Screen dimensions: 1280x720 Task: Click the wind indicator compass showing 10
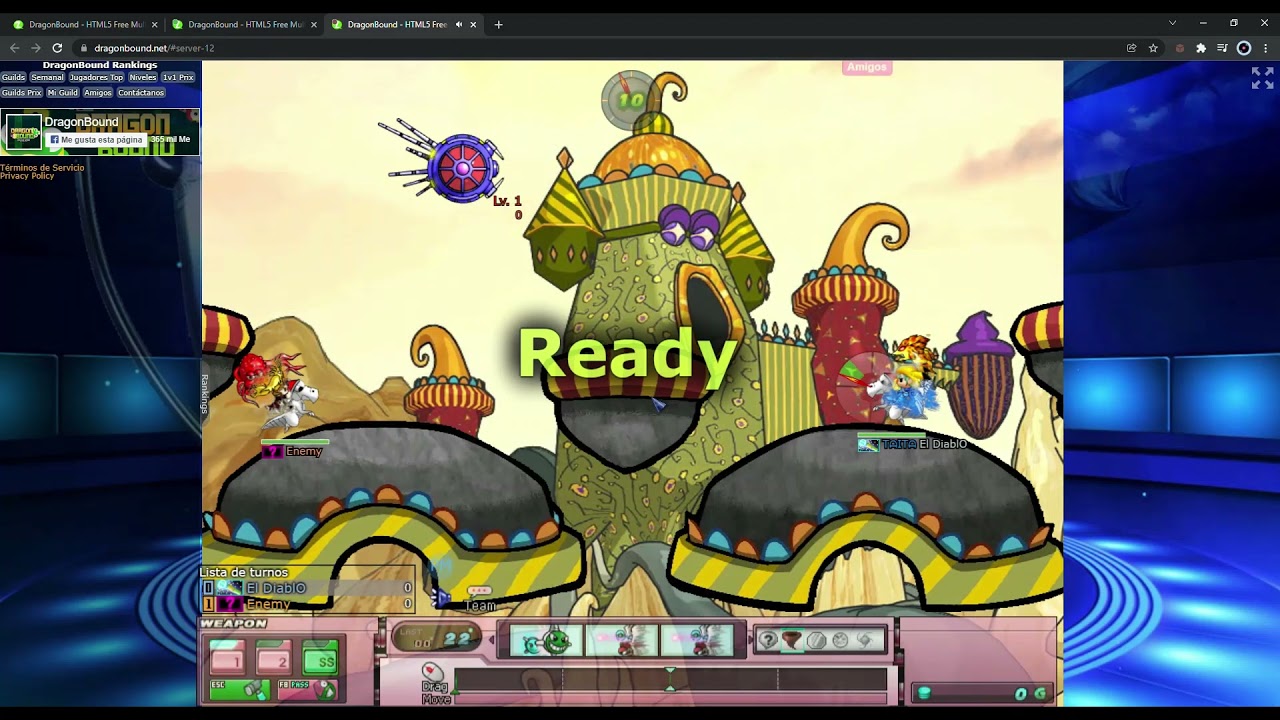pyautogui.click(x=630, y=99)
